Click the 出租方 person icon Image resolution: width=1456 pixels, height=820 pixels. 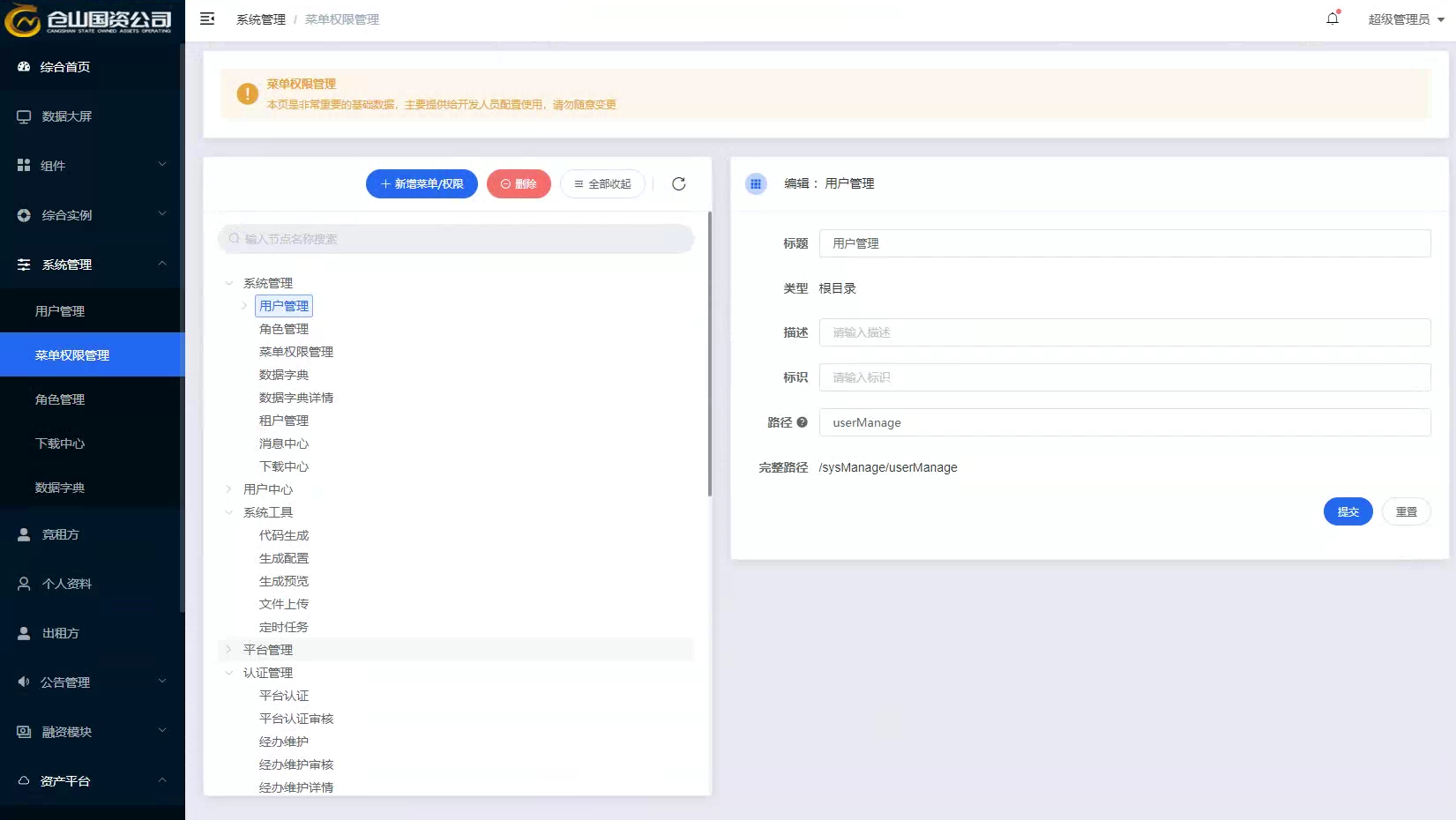(24, 633)
